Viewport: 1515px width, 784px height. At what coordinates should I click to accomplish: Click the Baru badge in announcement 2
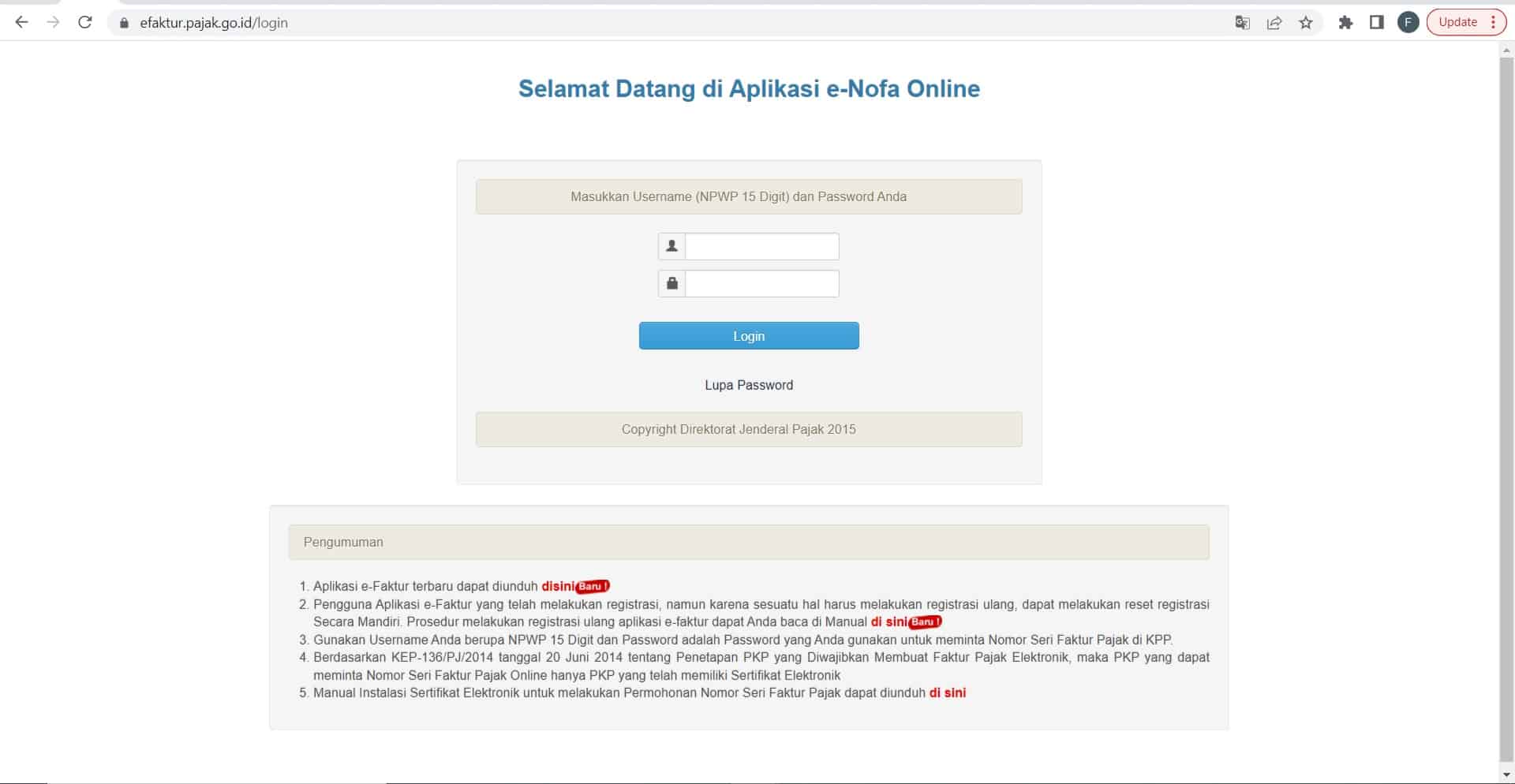coord(925,622)
